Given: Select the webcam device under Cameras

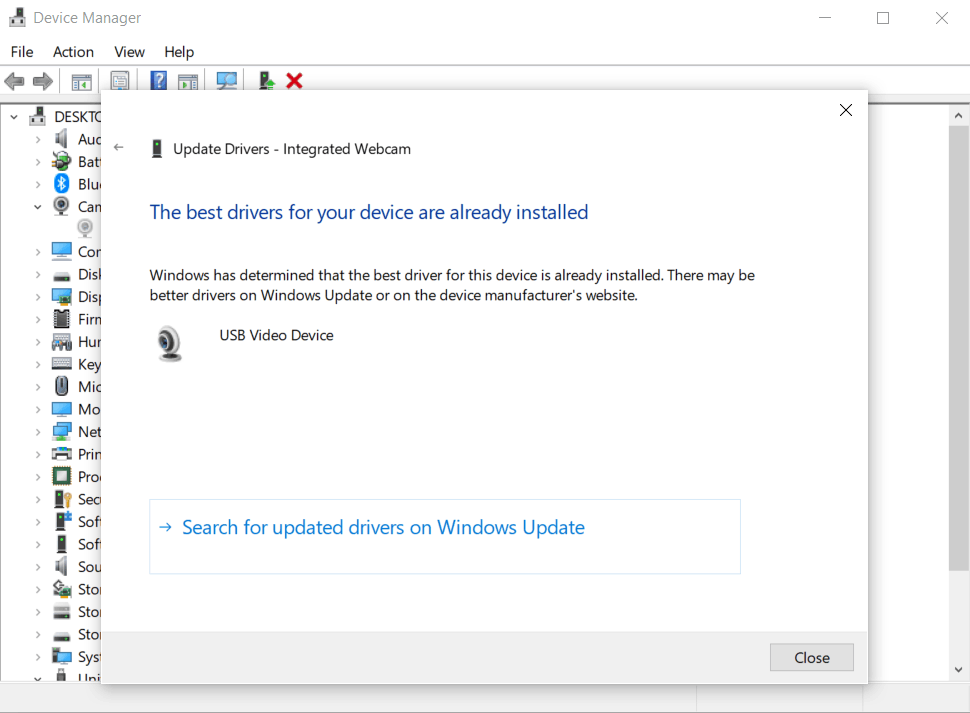Looking at the screenshot, I should [x=85, y=228].
